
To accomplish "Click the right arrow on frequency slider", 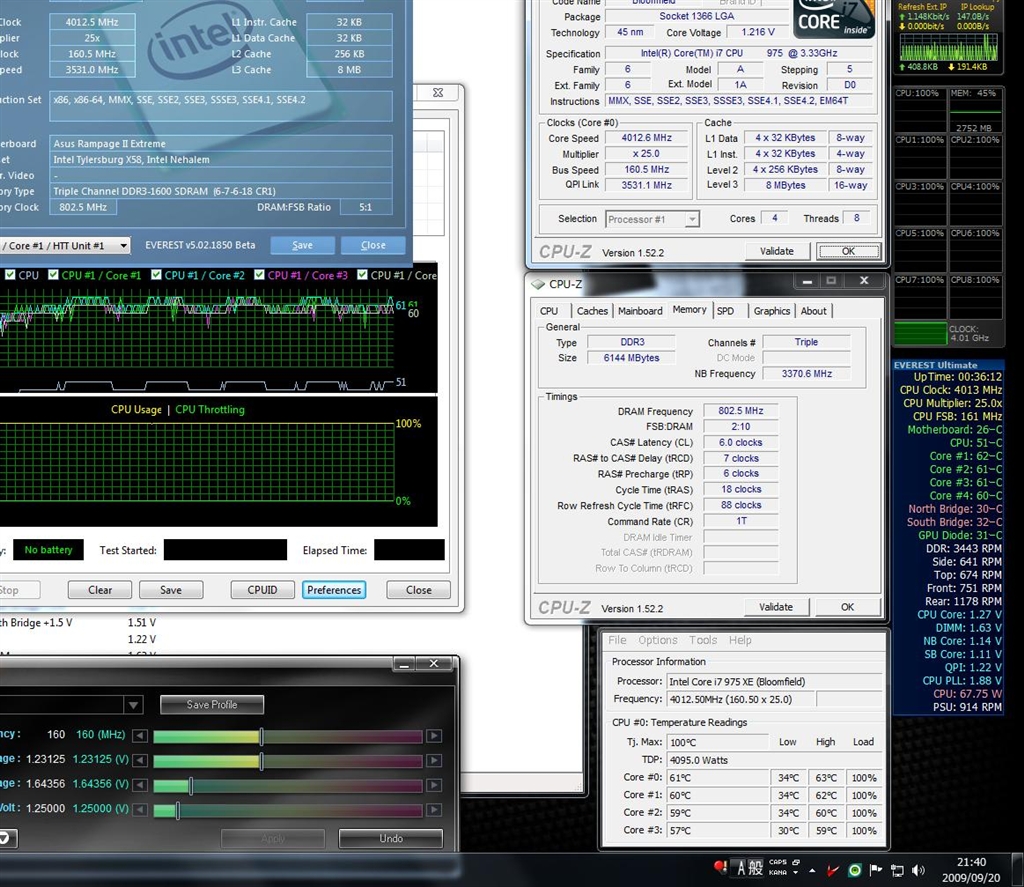I will (x=434, y=736).
